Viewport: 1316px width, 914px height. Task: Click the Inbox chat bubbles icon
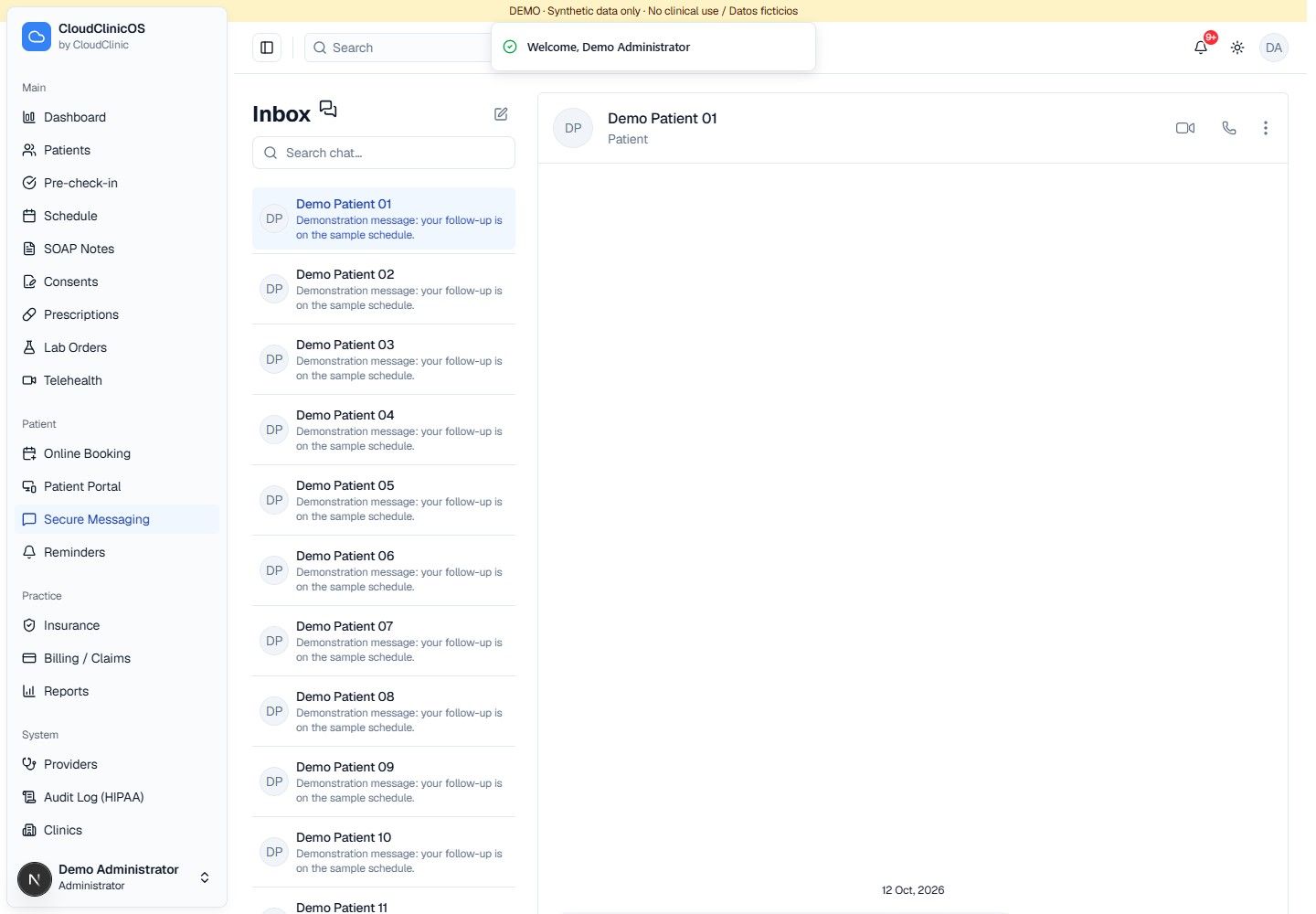(328, 110)
